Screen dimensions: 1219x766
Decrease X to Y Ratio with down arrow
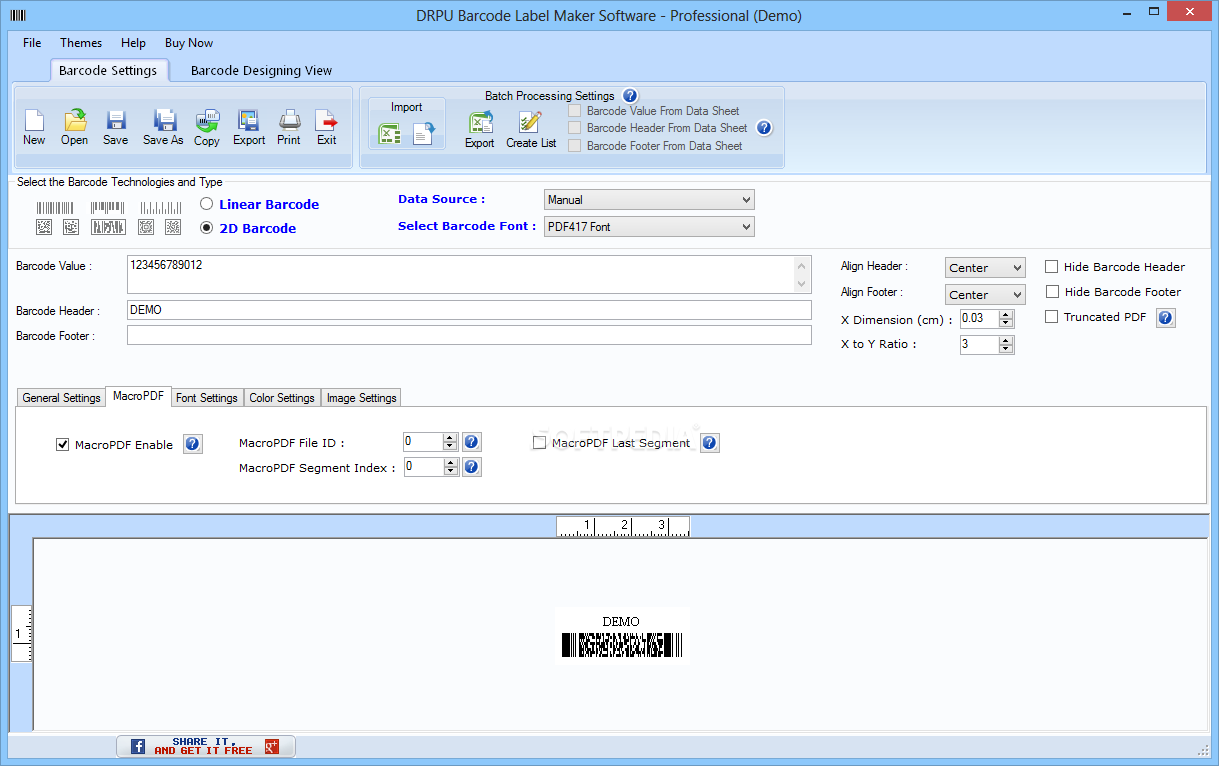pyautogui.click(x=1006, y=350)
